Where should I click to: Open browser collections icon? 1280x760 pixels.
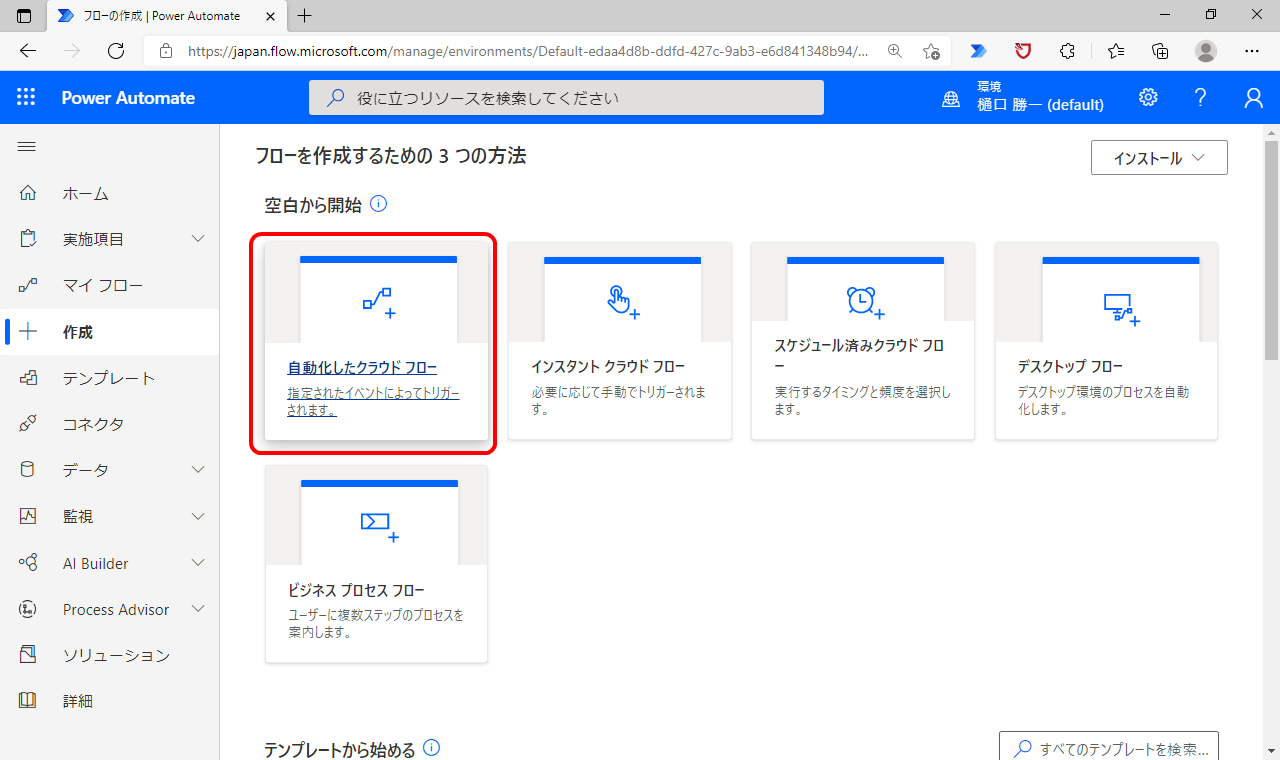(x=1160, y=51)
